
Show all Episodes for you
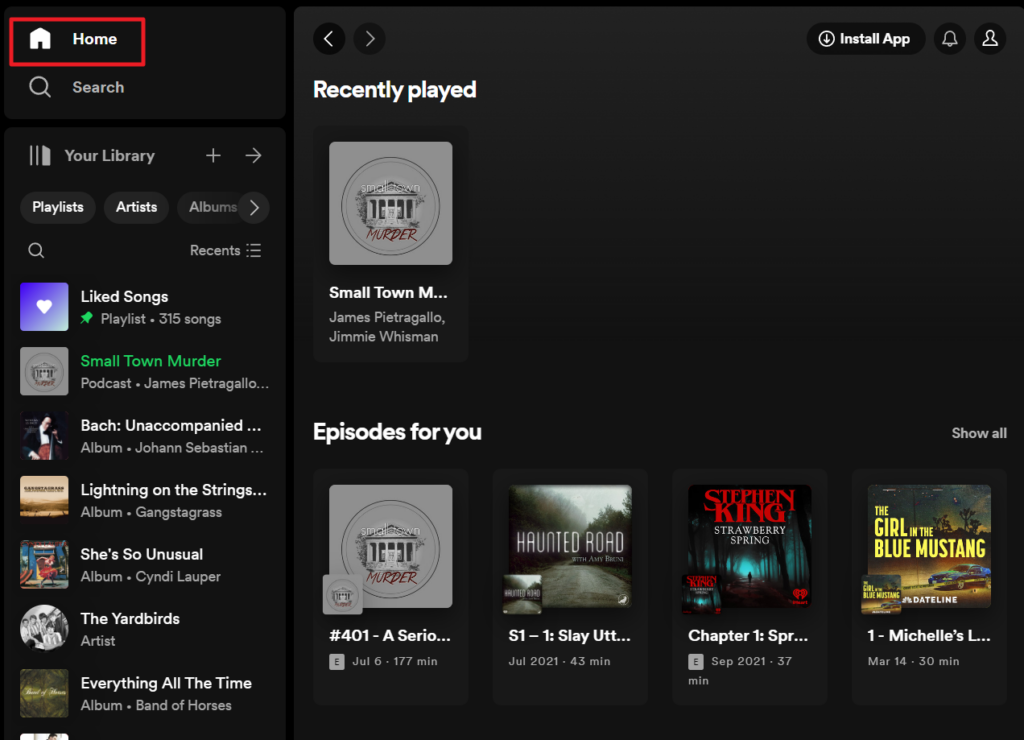978,432
